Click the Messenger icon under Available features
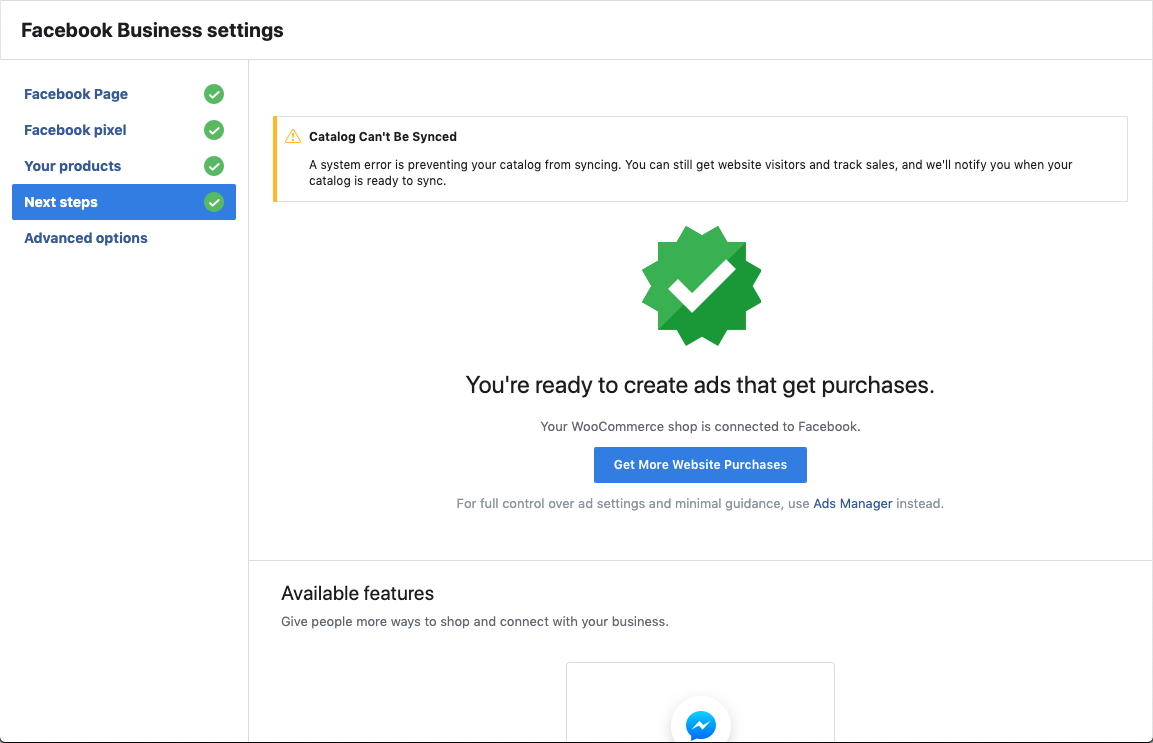This screenshot has width=1153, height=743. pos(701,725)
